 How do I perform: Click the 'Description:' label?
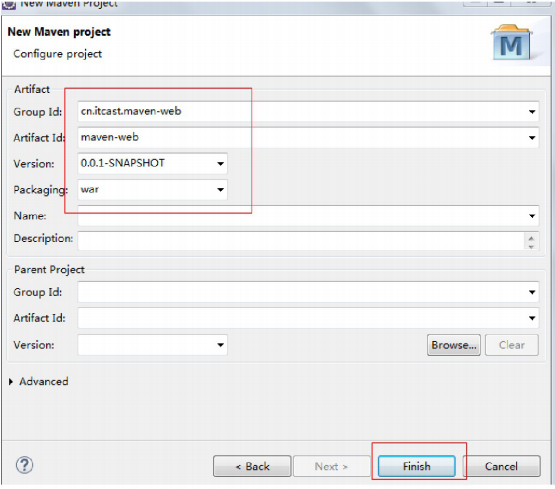click(x=43, y=238)
